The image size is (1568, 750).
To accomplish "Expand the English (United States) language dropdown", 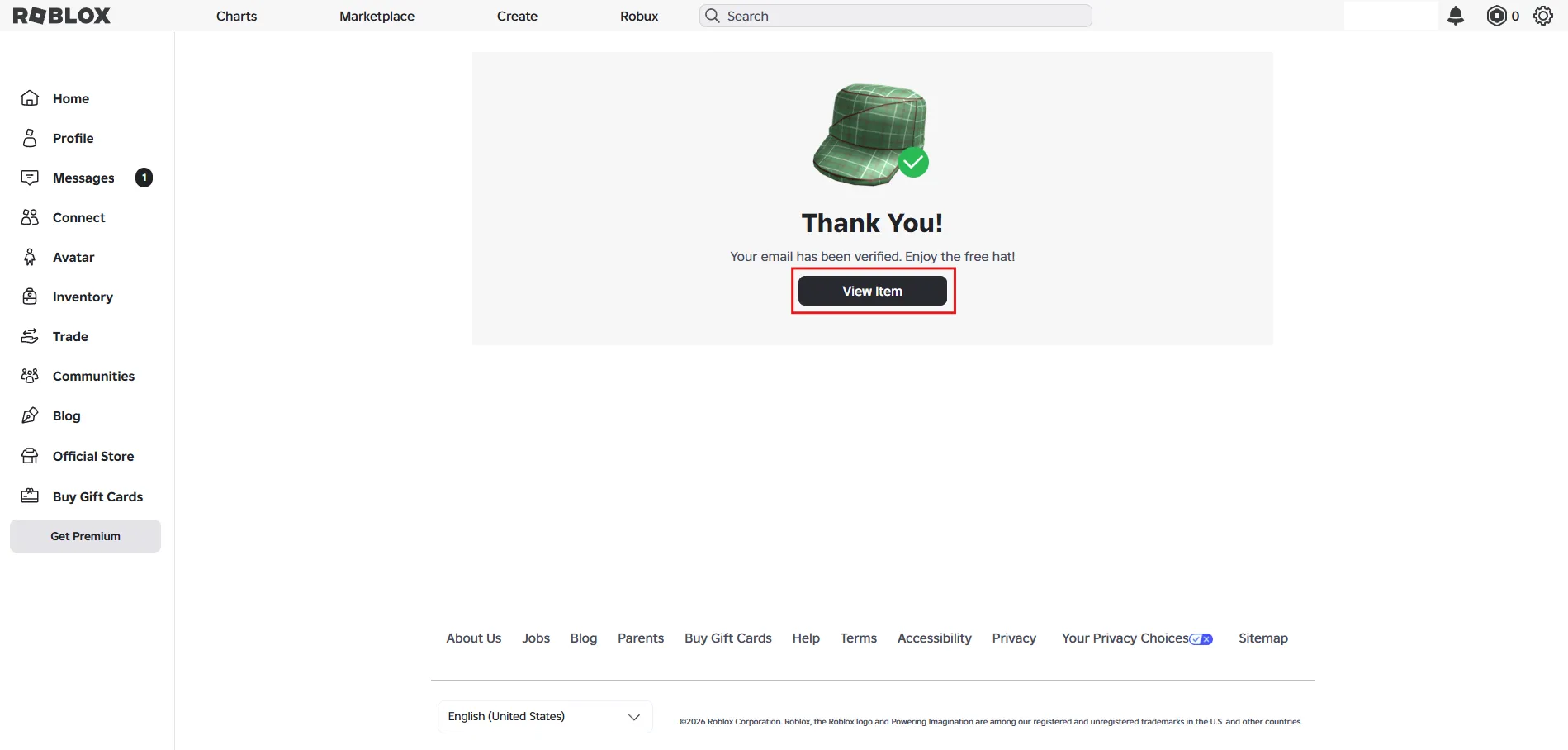I will (545, 717).
